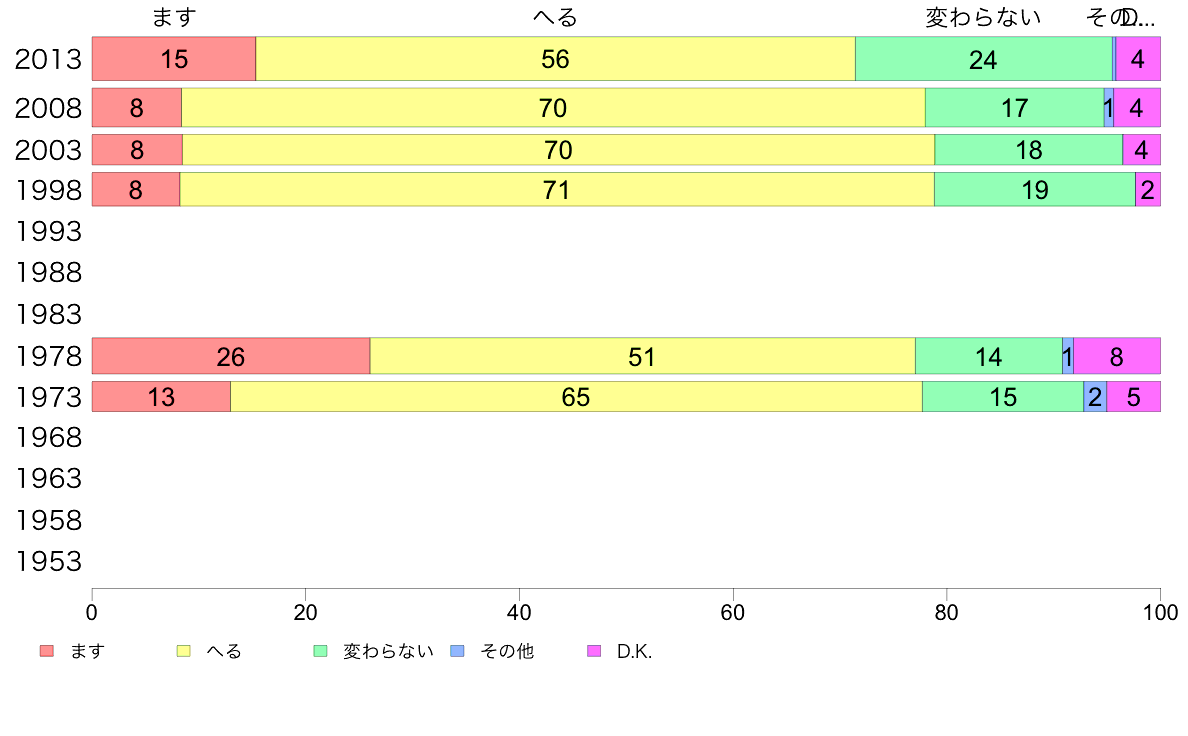Click the へる column header at top

point(555,17)
